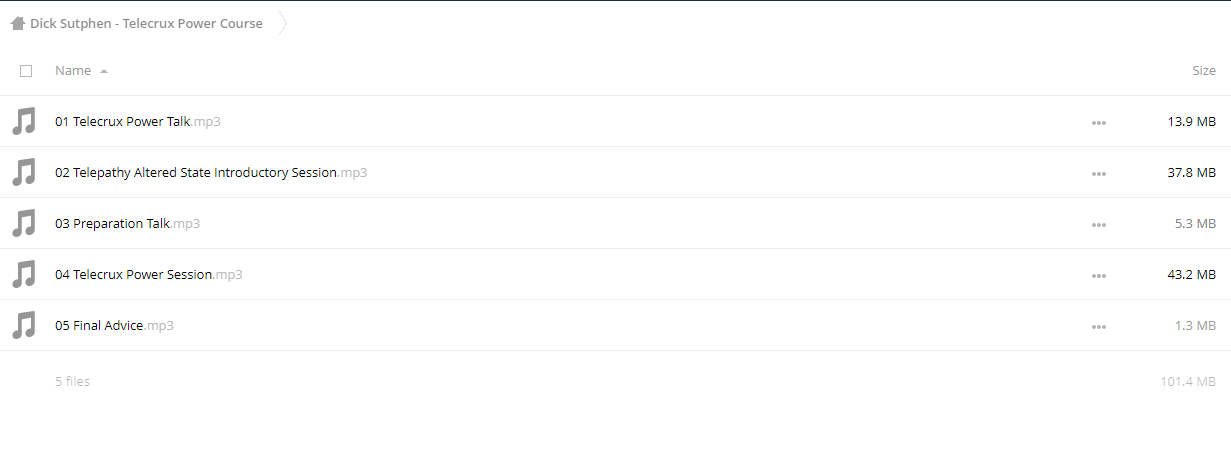
Task: Sort files by the Size column
Action: [x=1204, y=71]
